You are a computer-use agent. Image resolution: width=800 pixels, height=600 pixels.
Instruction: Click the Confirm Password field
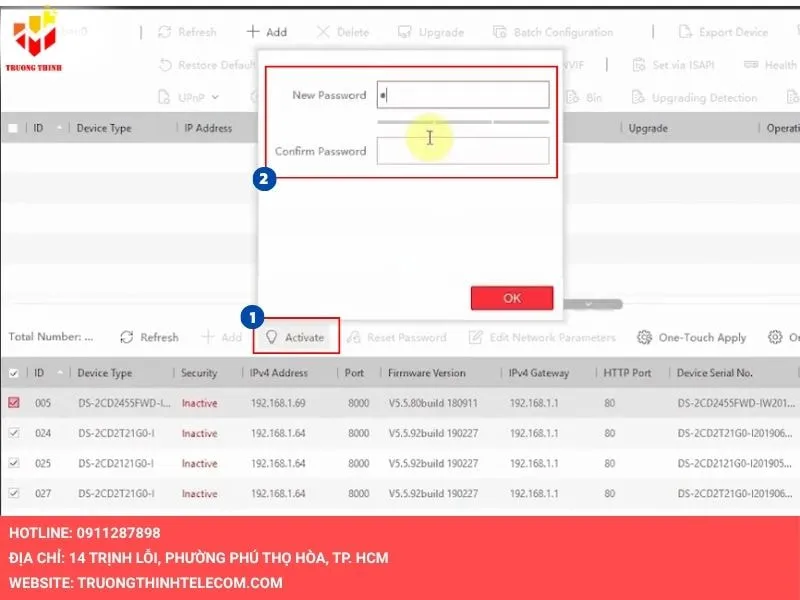tap(462, 151)
